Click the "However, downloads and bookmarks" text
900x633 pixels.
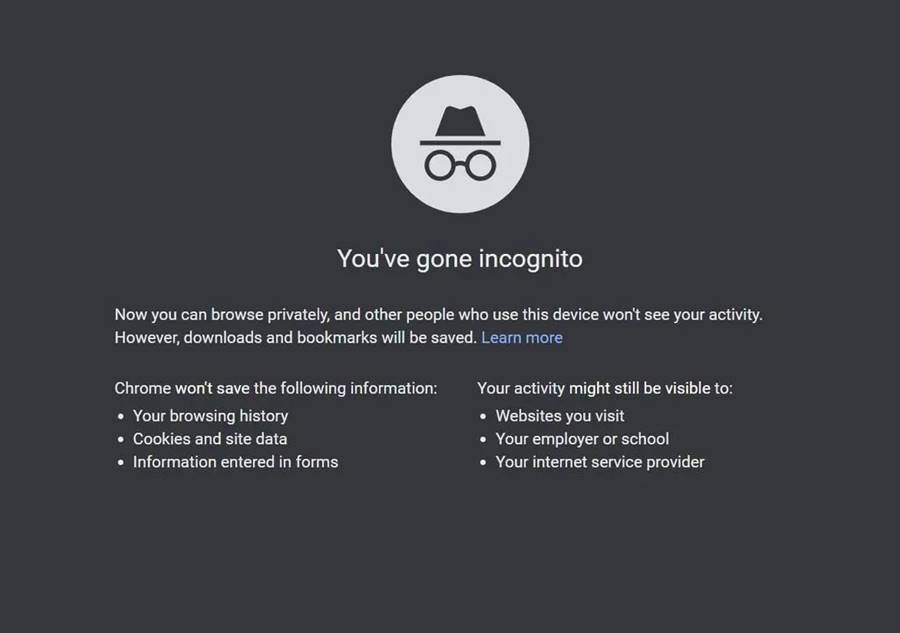click(x=296, y=337)
